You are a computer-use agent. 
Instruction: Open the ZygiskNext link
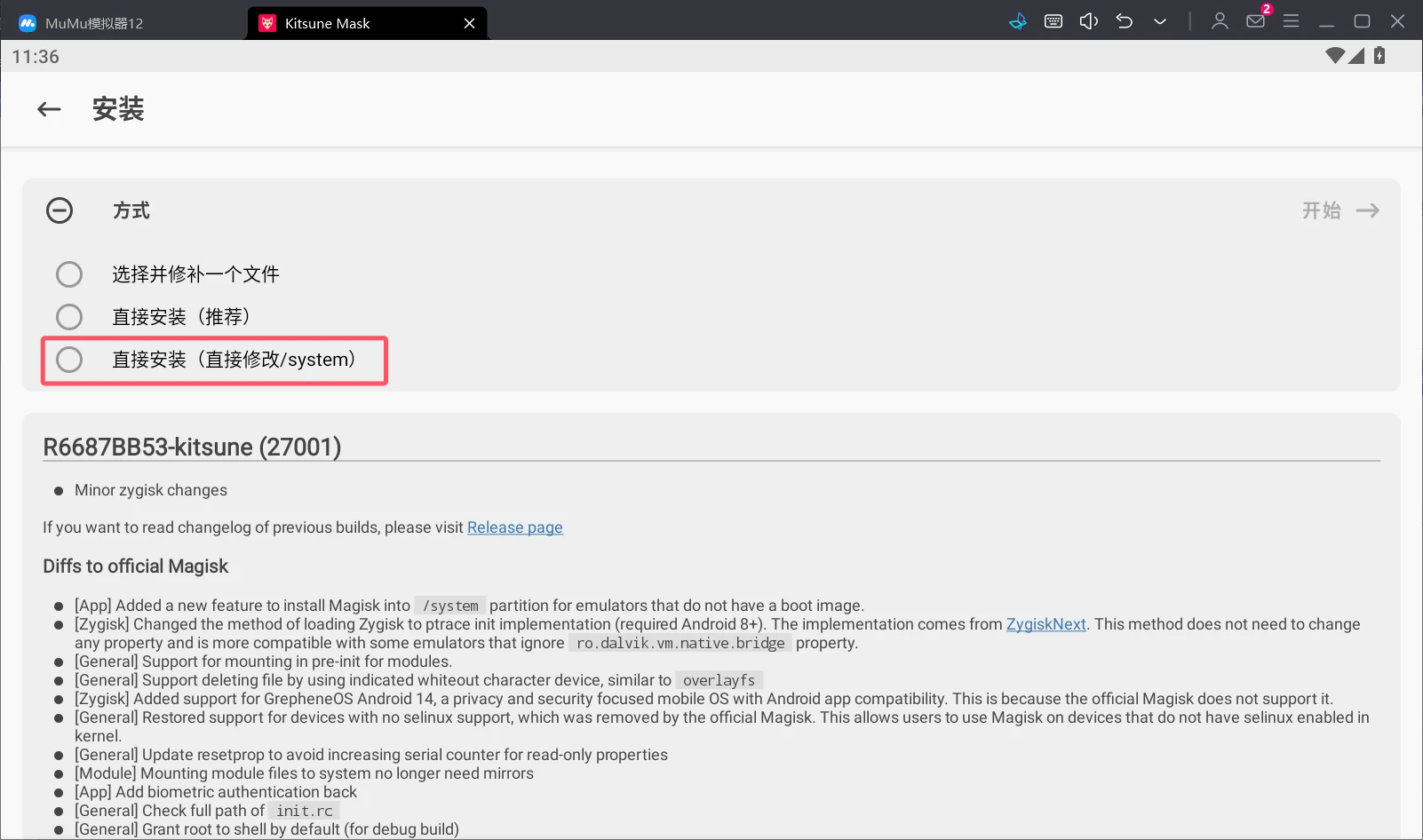coord(1045,624)
